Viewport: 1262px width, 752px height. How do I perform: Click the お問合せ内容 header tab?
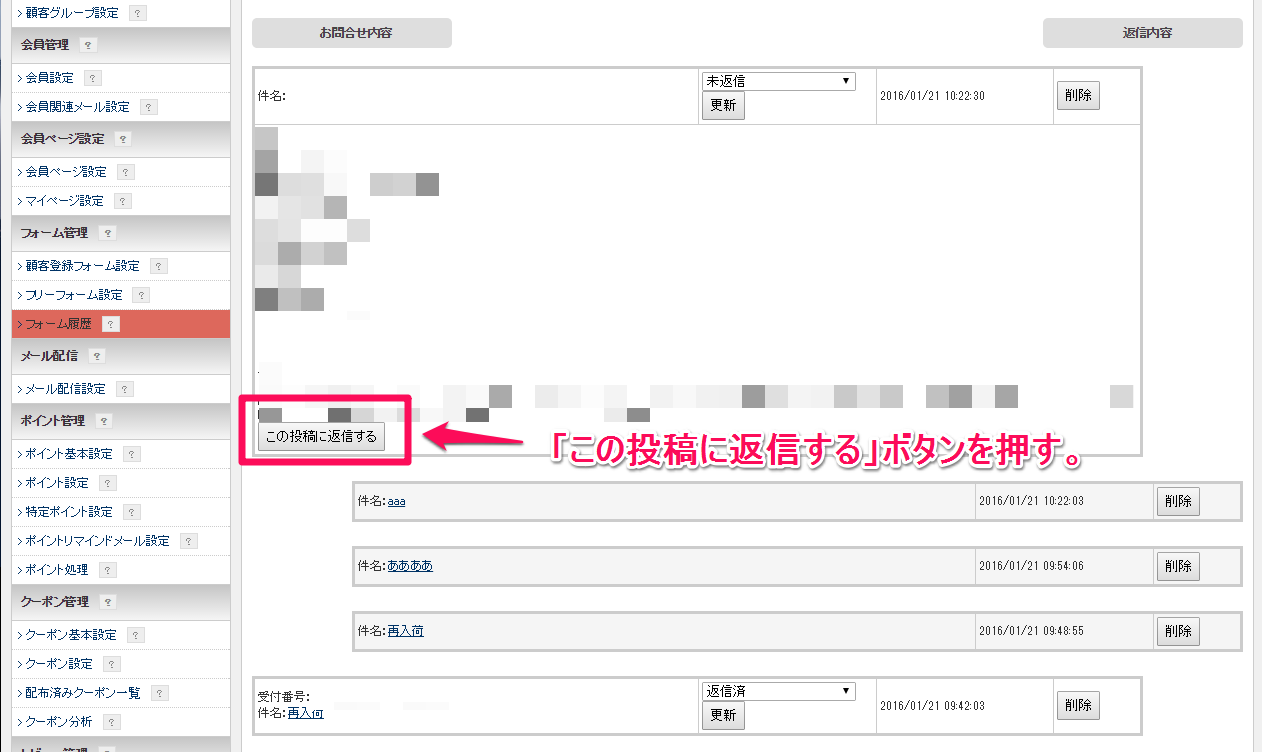pyautogui.click(x=352, y=33)
